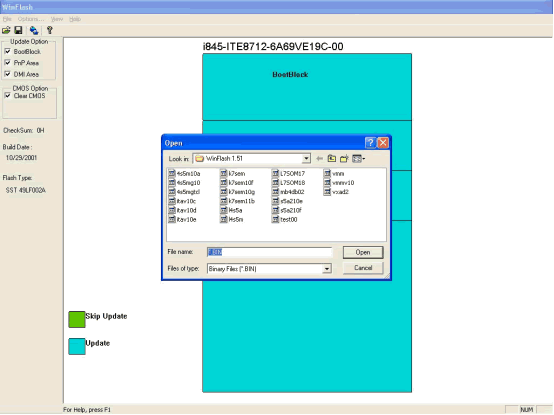The width and height of the screenshot is (554, 415).
Task: Select the vmmv10 file icon
Action: pyautogui.click(x=327, y=182)
